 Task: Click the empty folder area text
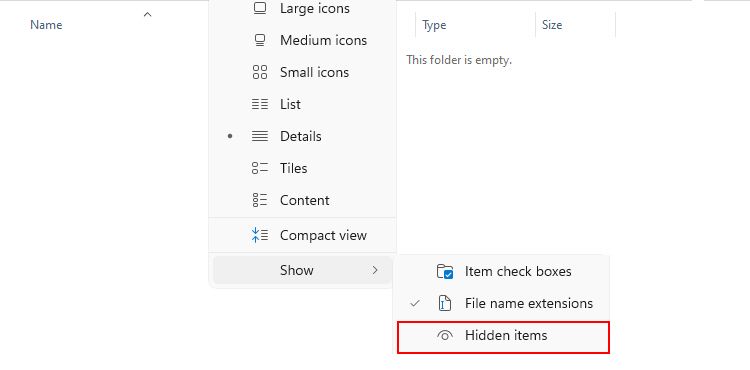click(x=459, y=60)
